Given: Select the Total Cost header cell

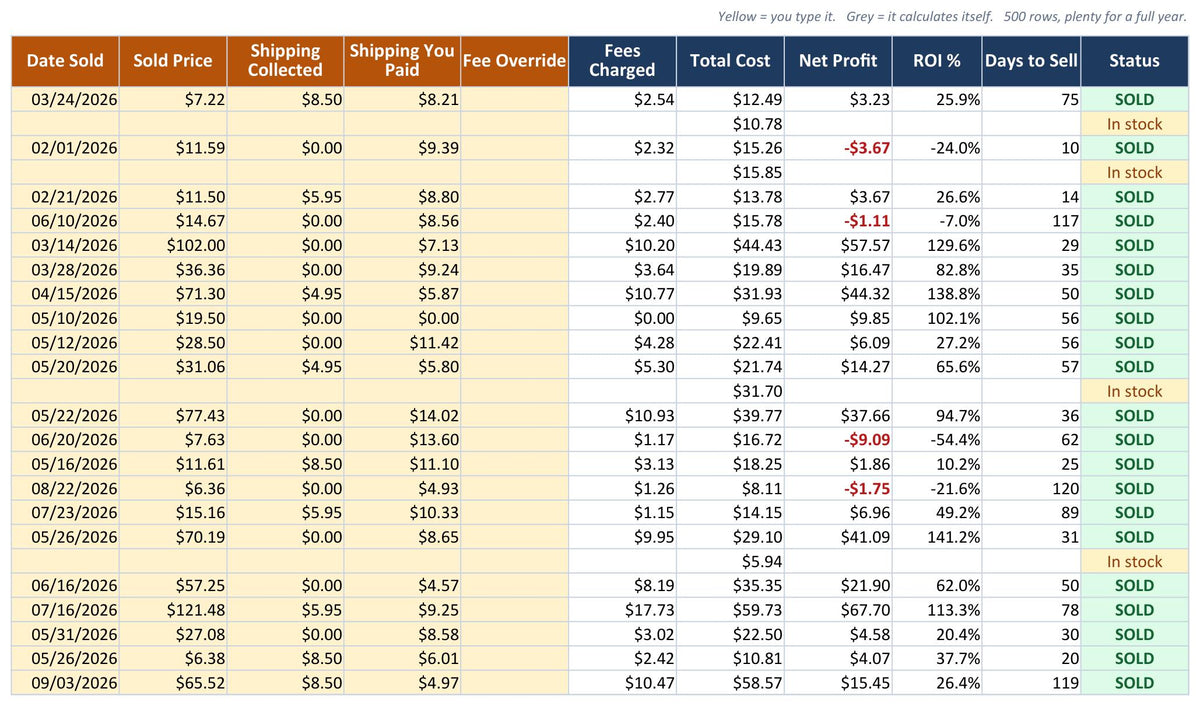Looking at the screenshot, I should [x=731, y=61].
